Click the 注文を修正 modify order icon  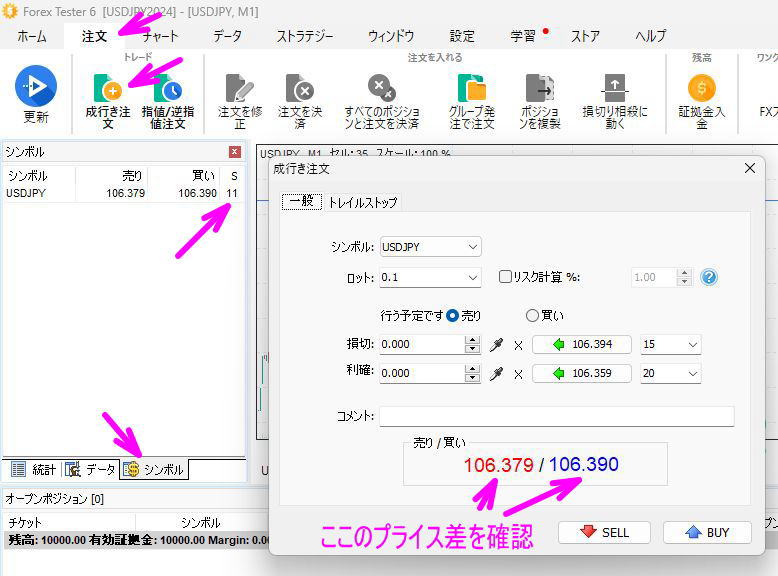point(240,88)
